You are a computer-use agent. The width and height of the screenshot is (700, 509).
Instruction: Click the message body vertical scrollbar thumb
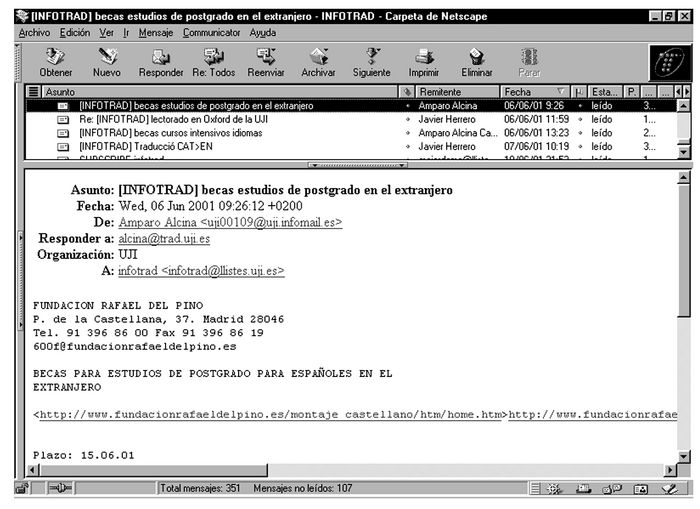tap(684, 251)
